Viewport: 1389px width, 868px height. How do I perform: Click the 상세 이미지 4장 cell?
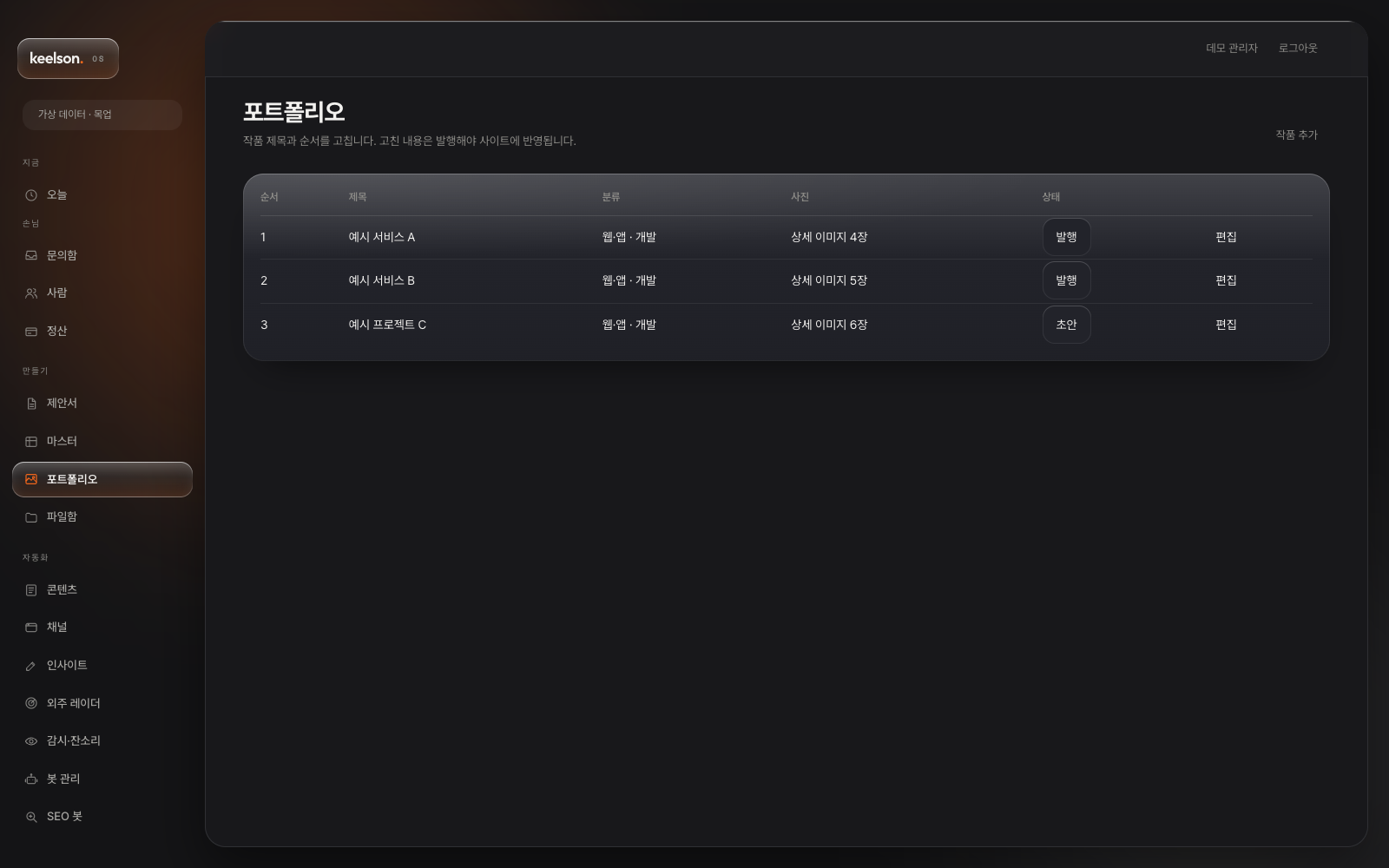829,237
